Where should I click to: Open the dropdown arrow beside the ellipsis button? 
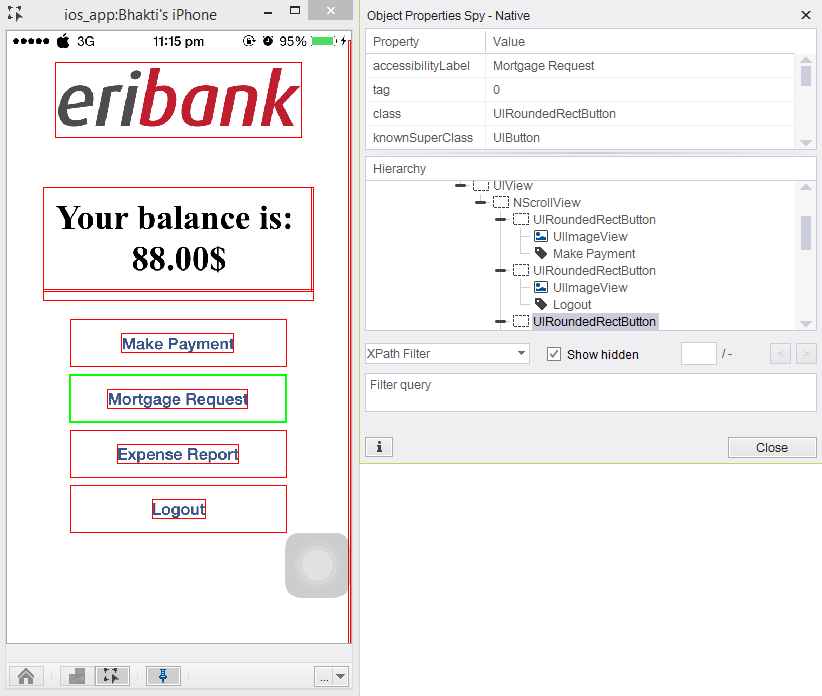(x=341, y=676)
